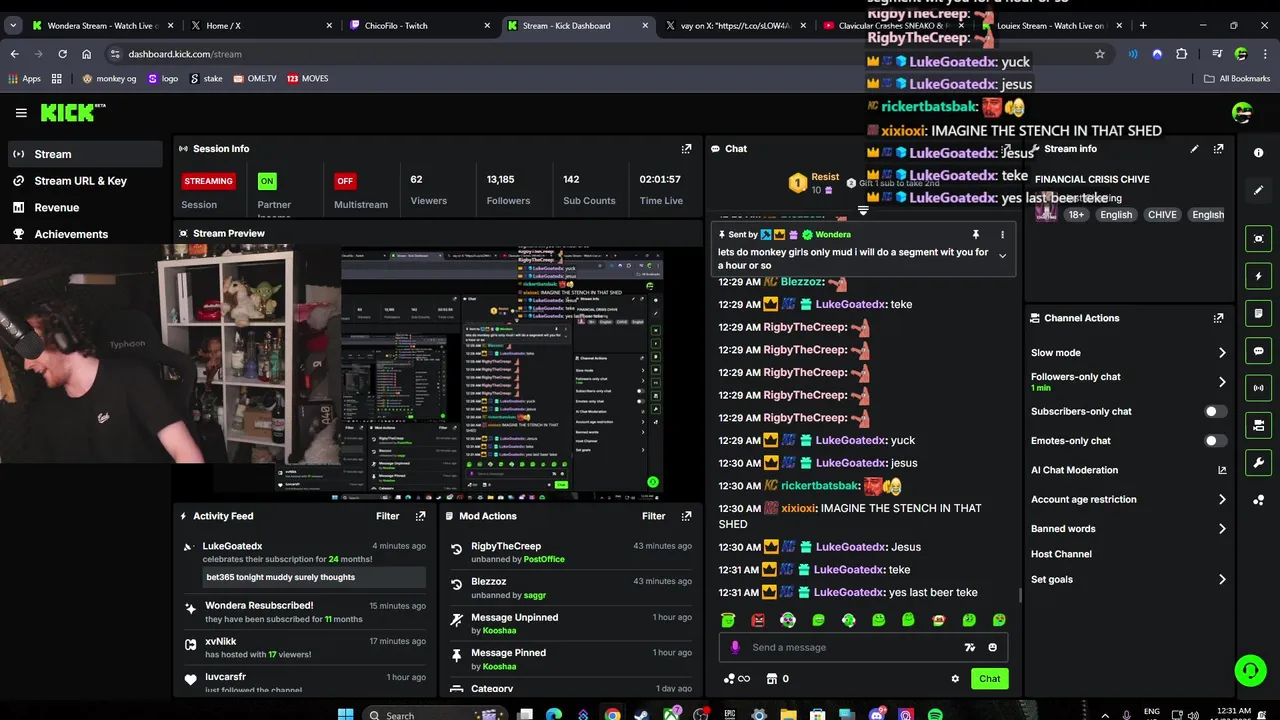1280x720 pixels.
Task: Open the OME.TV bookmark
Action: 254,78
